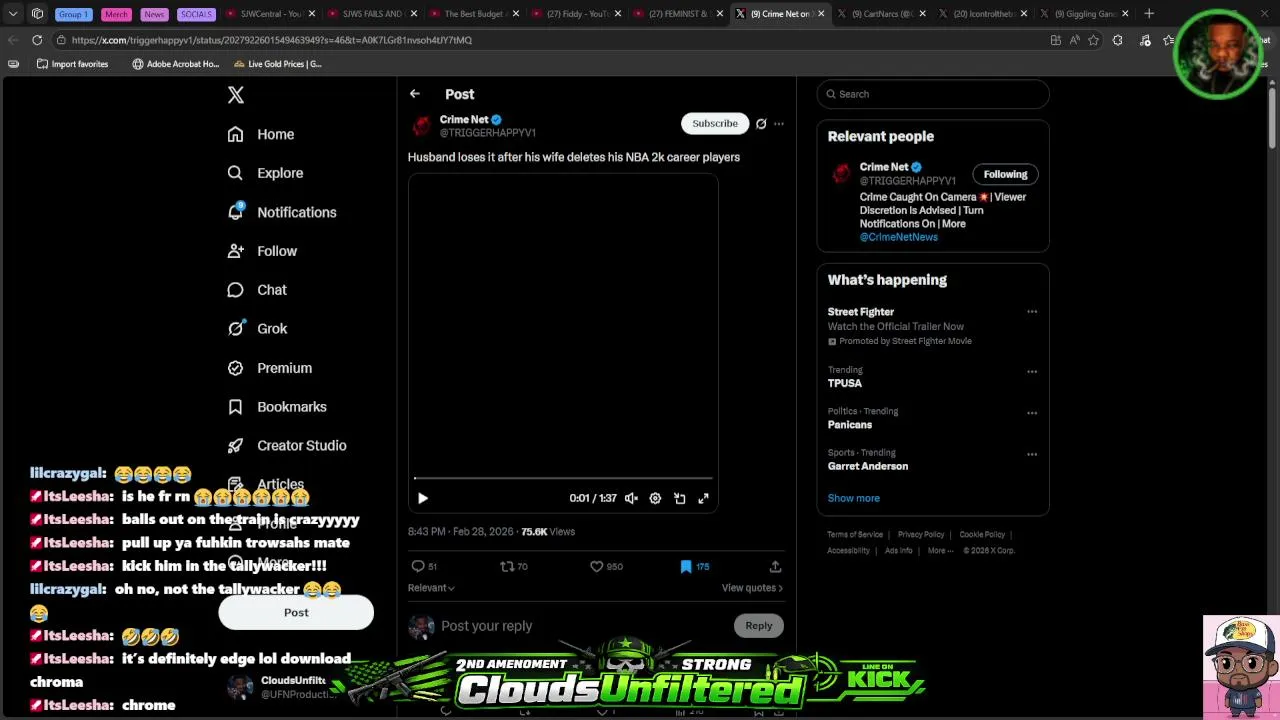This screenshot has height=720, width=1280.
Task: Open the Privacy Policy footer link
Action: (921, 534)
